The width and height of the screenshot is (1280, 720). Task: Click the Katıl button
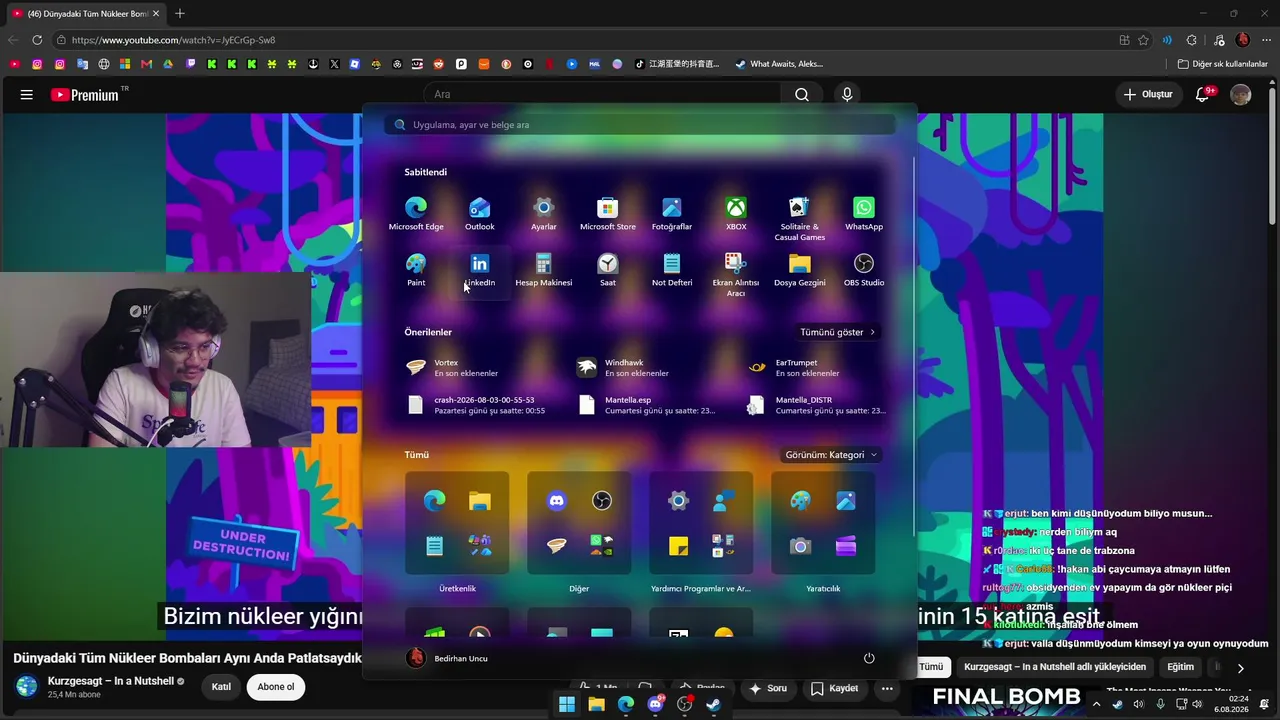[221, 687]
